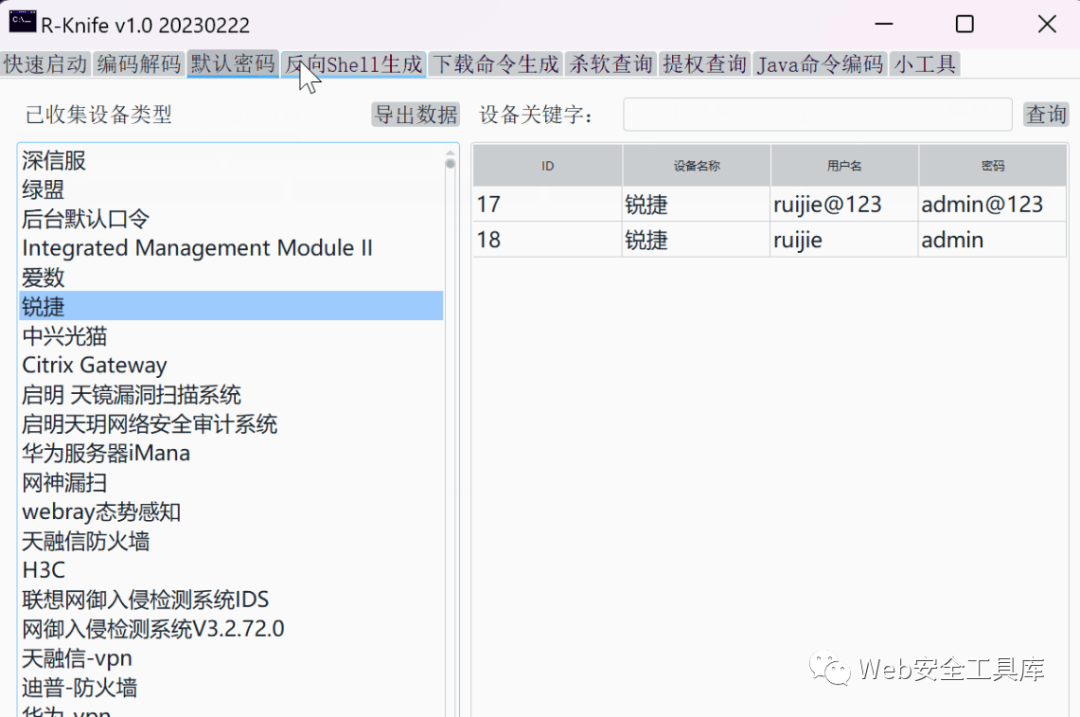Go to the 提权查询 tab
The image size is (1080, 717).
click(705, 64)
